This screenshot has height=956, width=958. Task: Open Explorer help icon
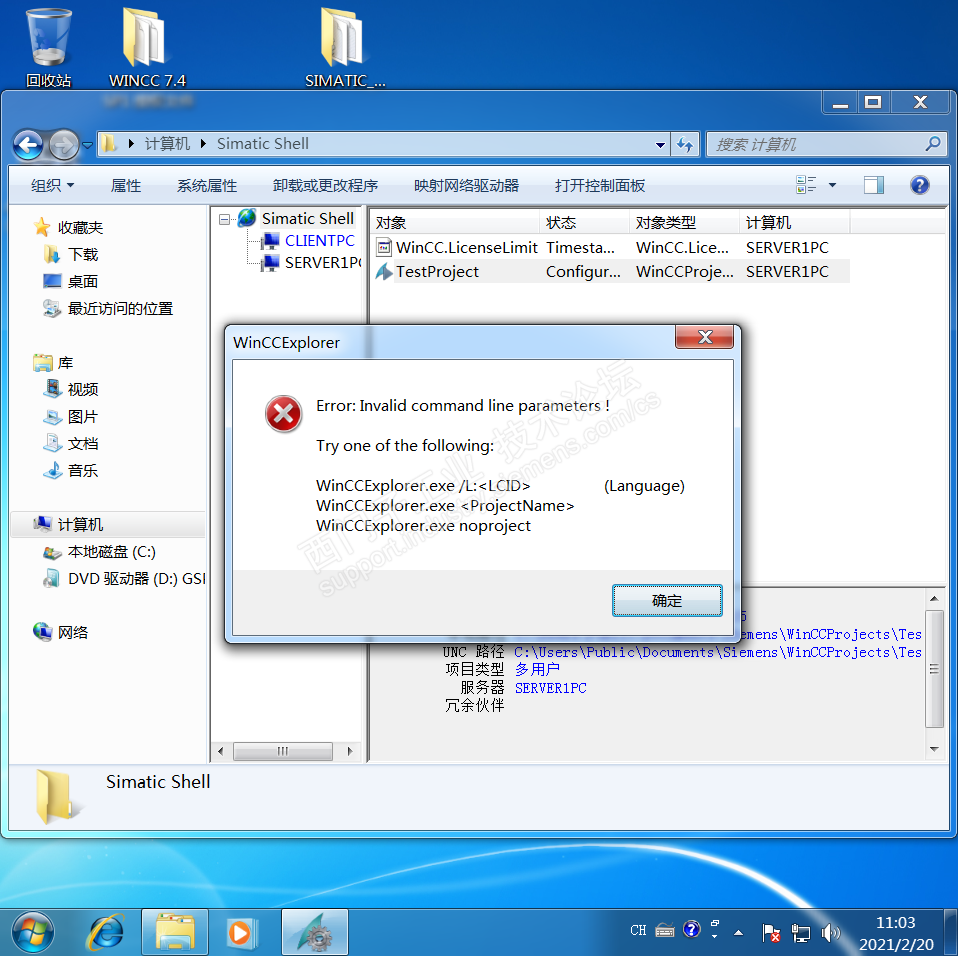click(x=919, y=184)
